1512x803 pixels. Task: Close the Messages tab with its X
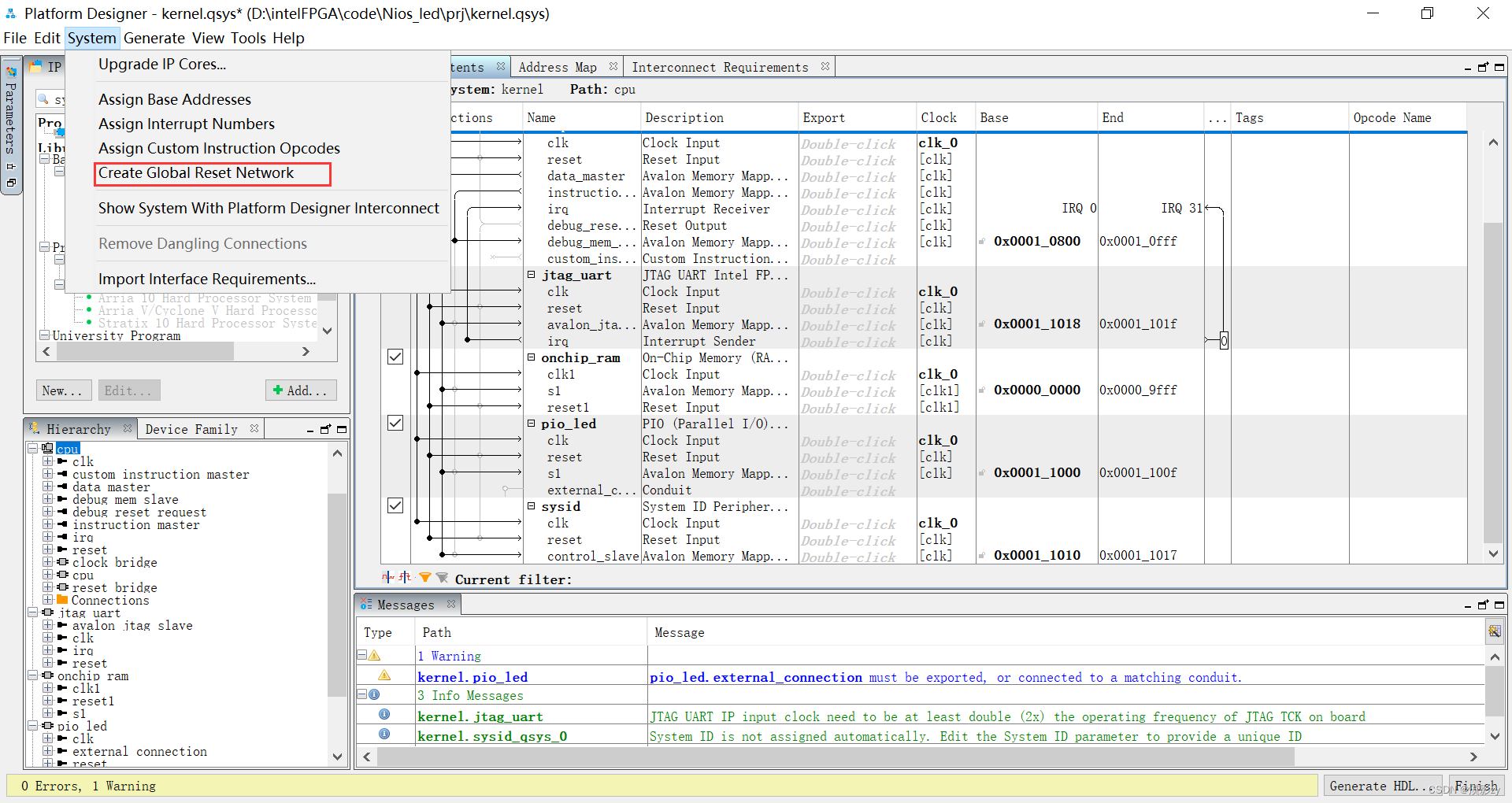tap(450, 604)
